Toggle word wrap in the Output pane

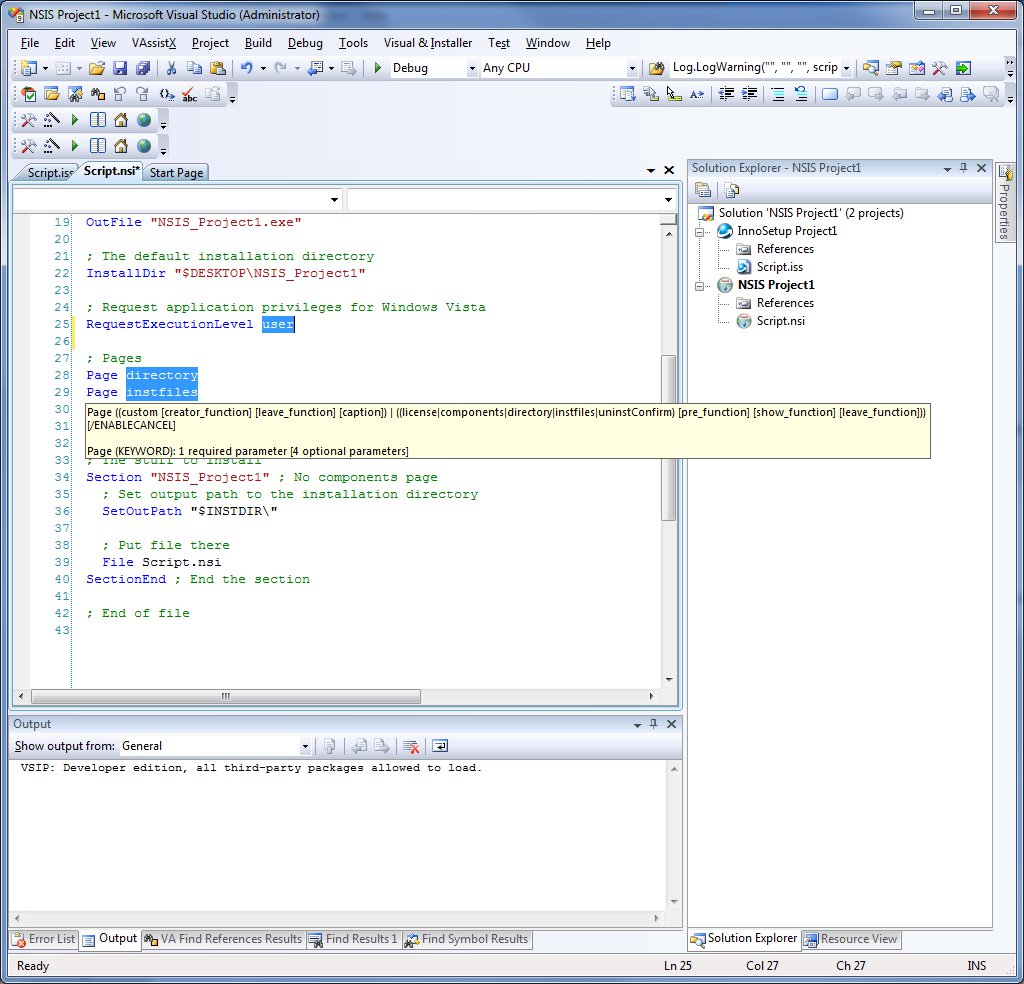[x=440, y=746]
